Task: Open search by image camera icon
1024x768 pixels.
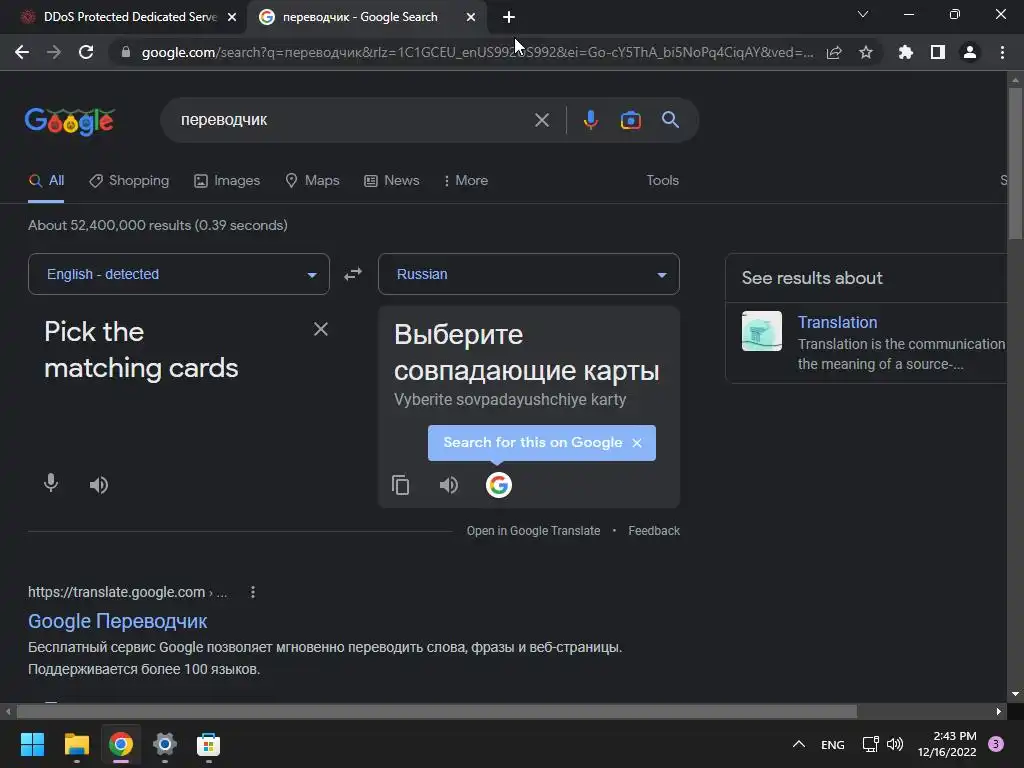Action: pos(630,120)
